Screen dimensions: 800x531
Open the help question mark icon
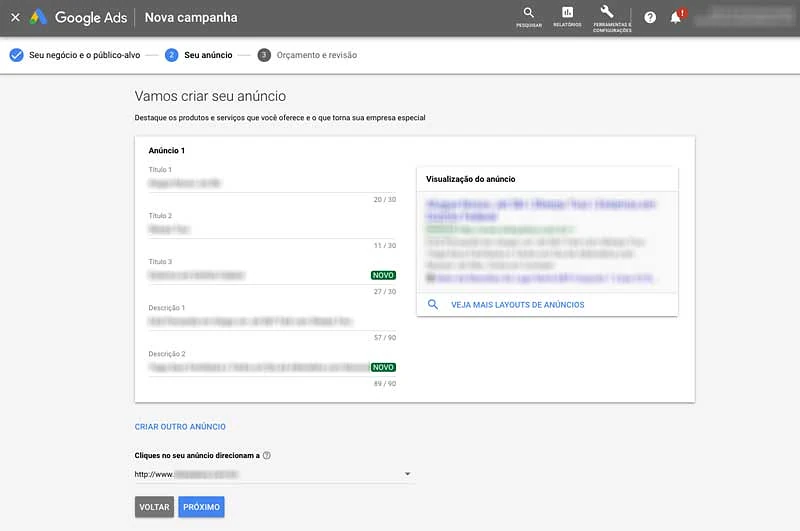649,17
